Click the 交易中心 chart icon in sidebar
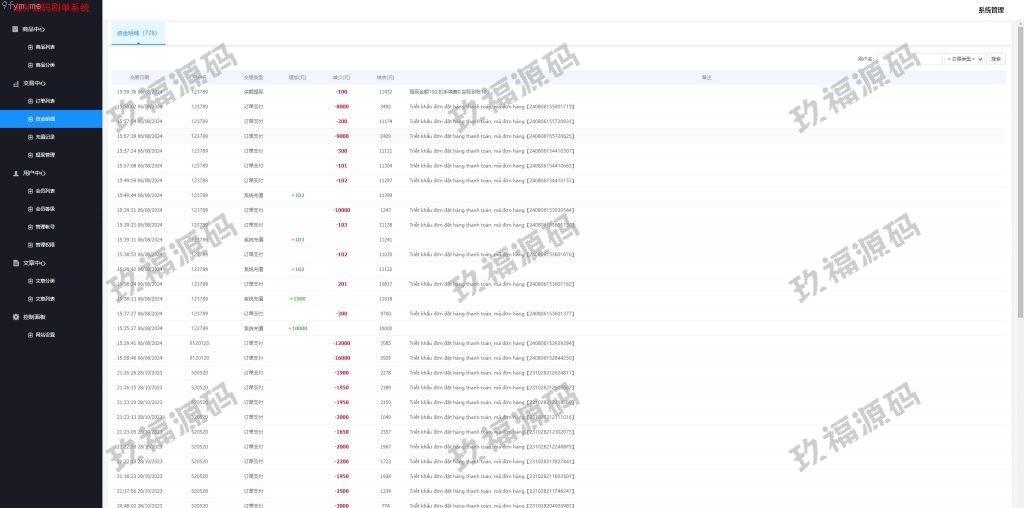The height and width of the screenshot is (508, 1024). (x=15, y=83)
